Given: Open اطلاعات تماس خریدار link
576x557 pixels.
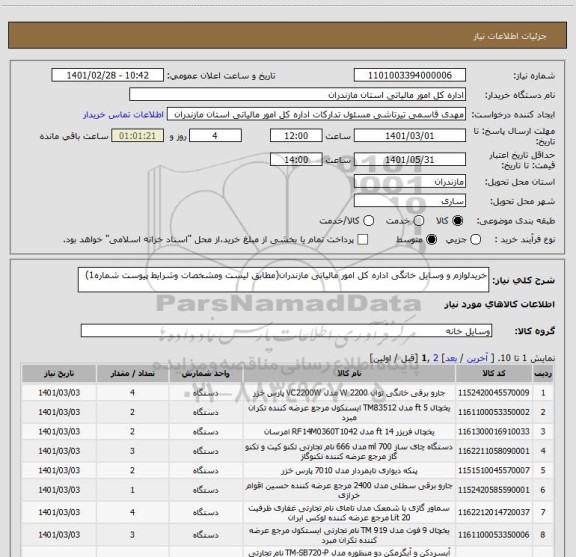Looking at the screenshot, I should click(123, 115).
